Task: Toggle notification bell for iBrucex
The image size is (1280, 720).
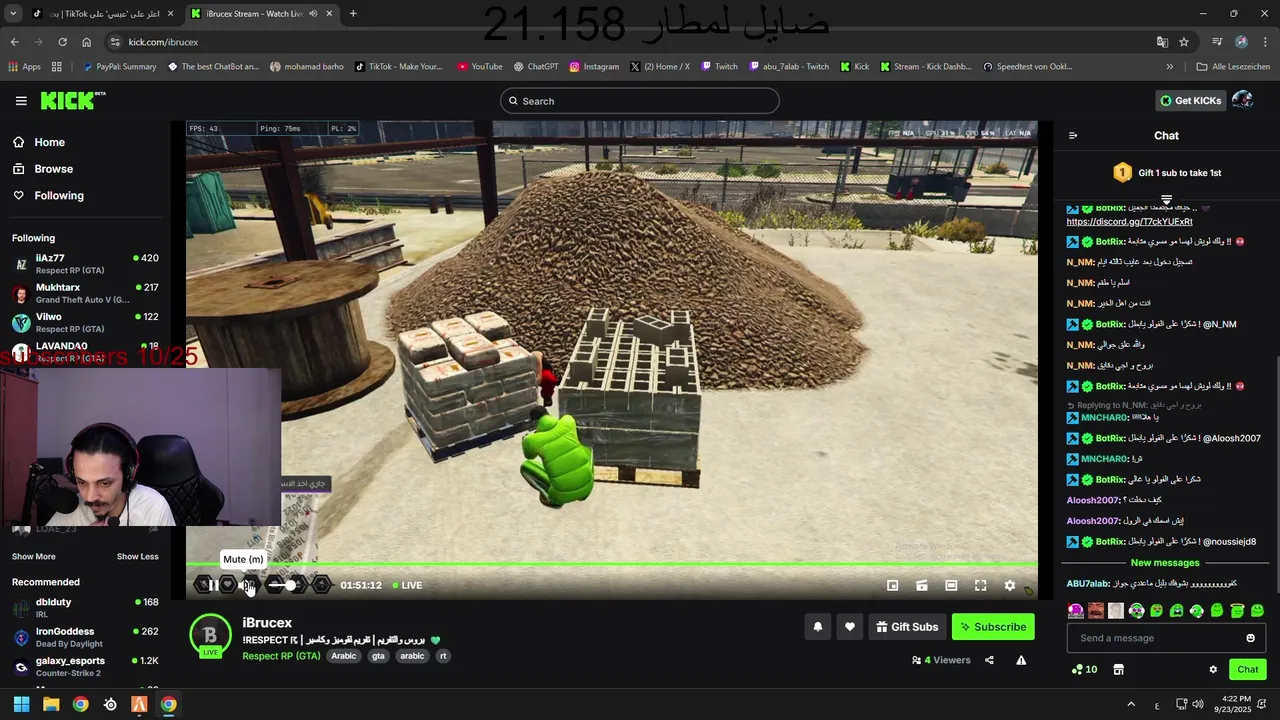Action: pyautogui.click(x=817, y=627)
